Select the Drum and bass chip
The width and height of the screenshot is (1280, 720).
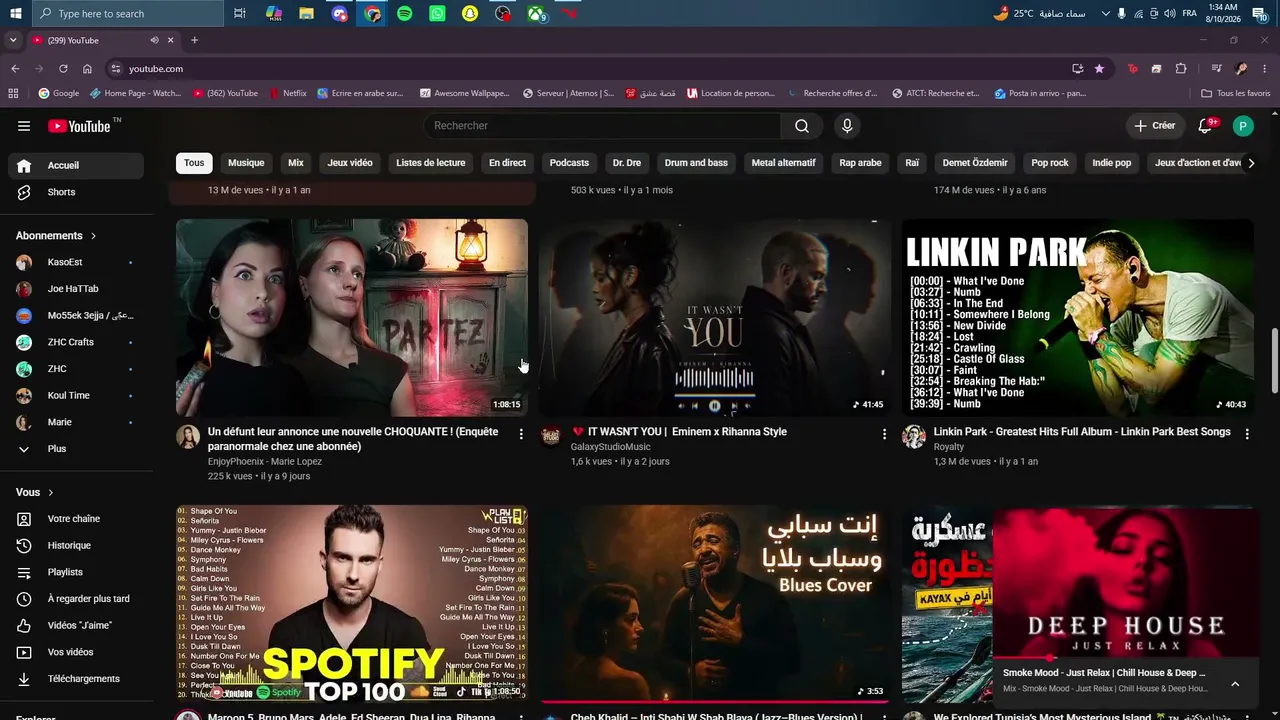click(696, 163)
